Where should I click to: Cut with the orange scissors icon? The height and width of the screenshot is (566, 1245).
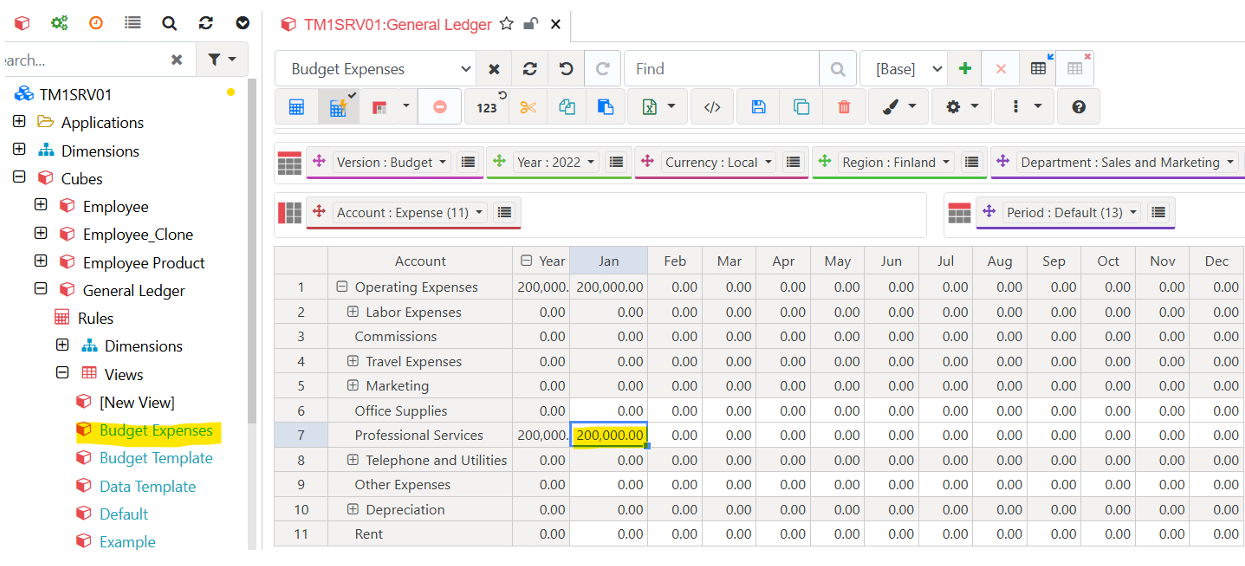(x=528, y=107)
